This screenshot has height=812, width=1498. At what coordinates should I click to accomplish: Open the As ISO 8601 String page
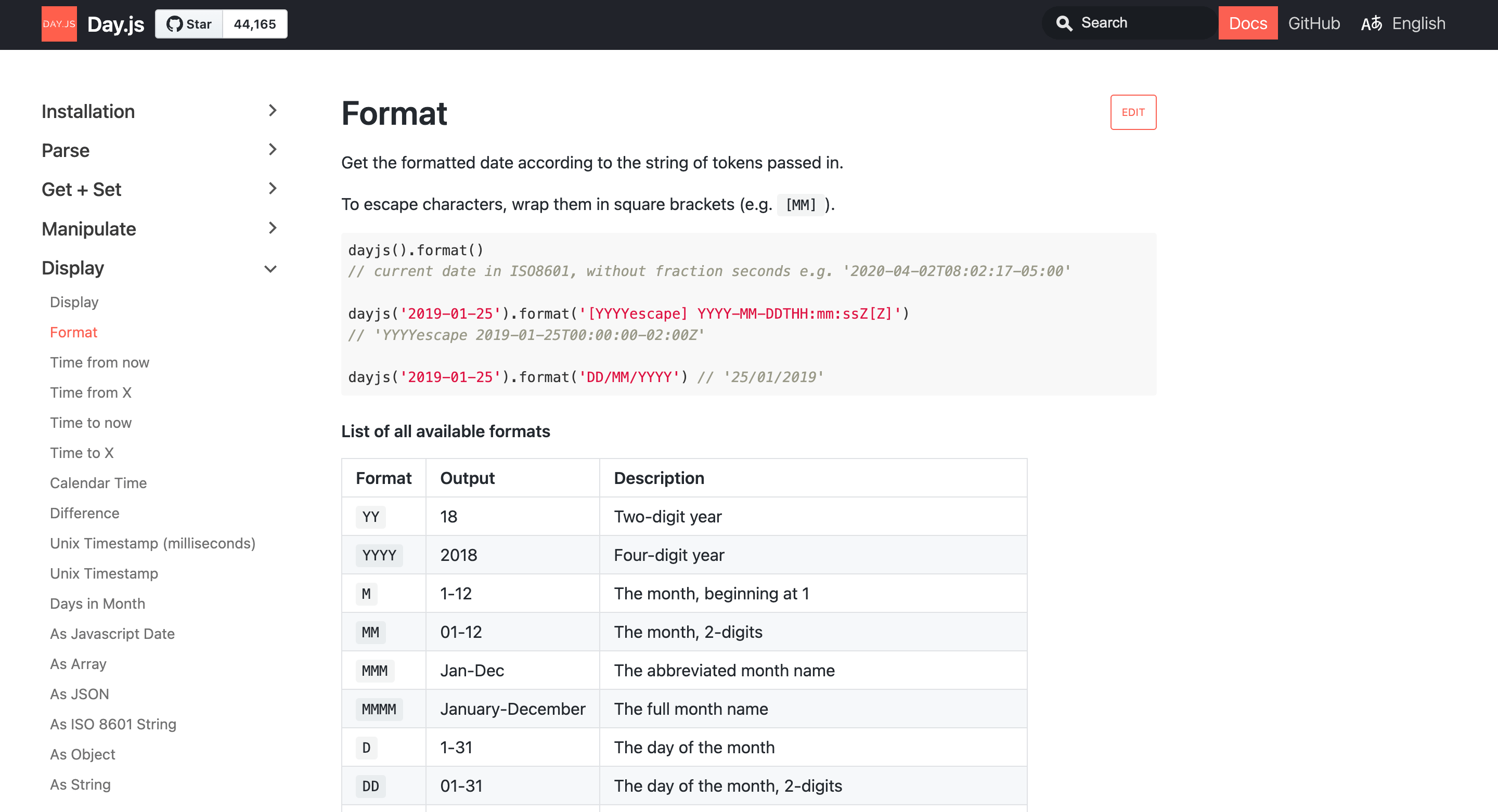pyautogui.click(x=113, y=724)
